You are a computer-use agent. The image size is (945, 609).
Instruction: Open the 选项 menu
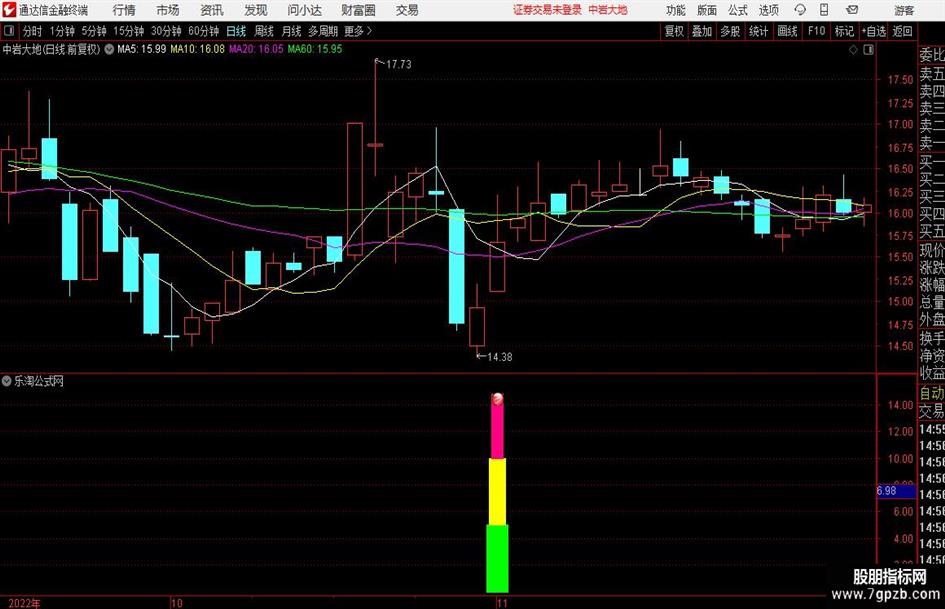click(x=768, y=10)
